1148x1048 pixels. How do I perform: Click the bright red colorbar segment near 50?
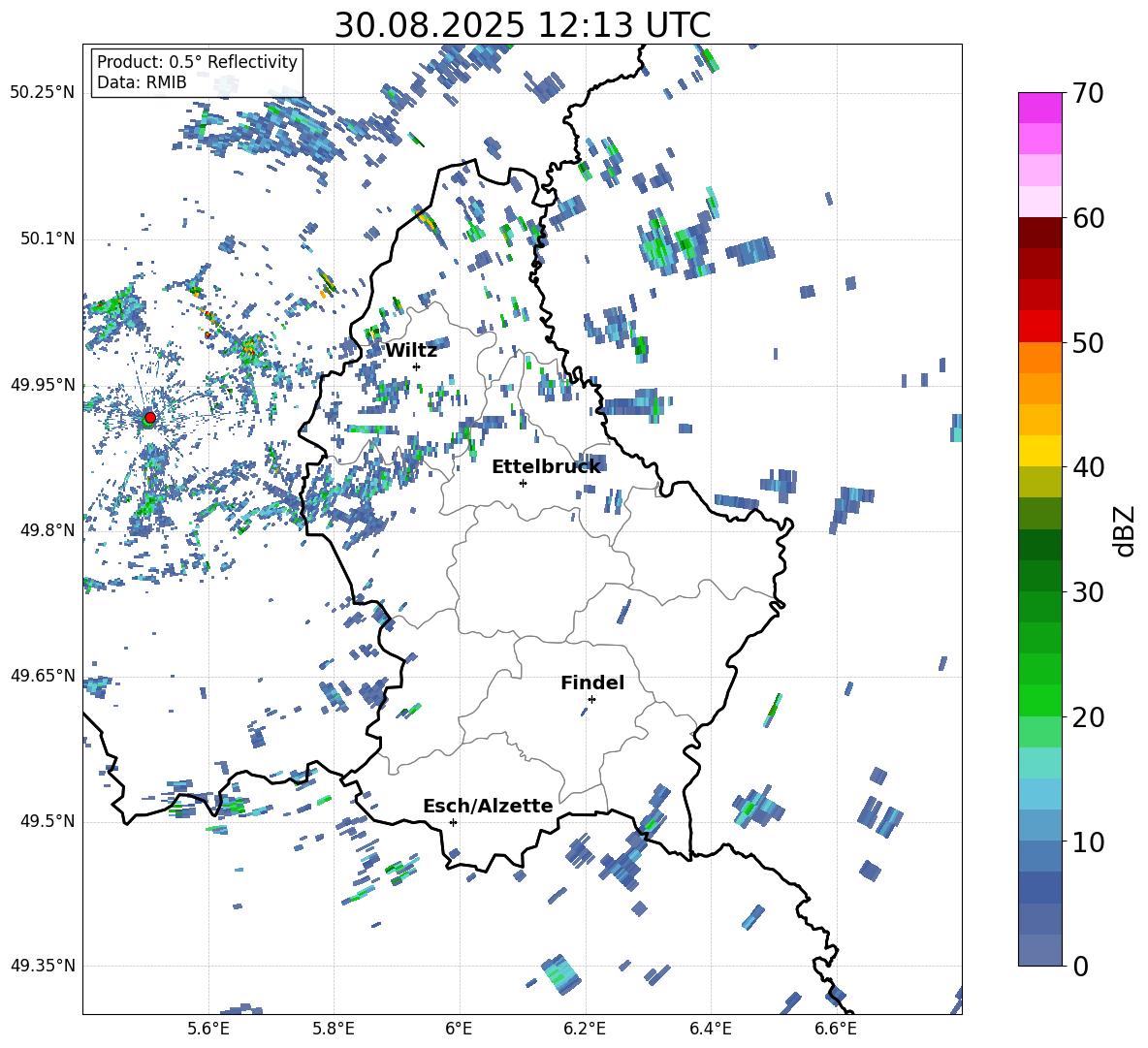(1039, 327)
